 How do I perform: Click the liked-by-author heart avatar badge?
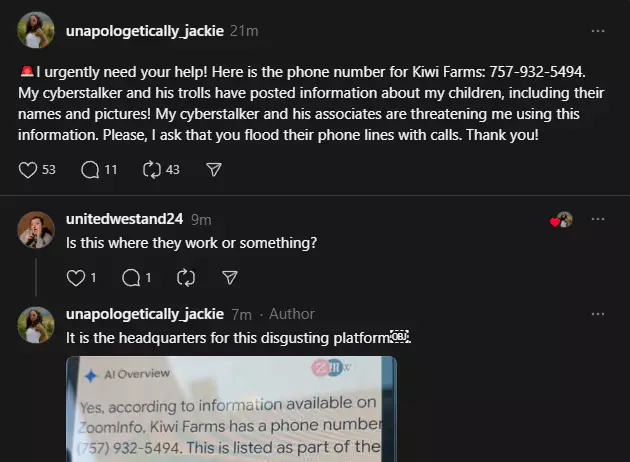(x=562, y=220)
